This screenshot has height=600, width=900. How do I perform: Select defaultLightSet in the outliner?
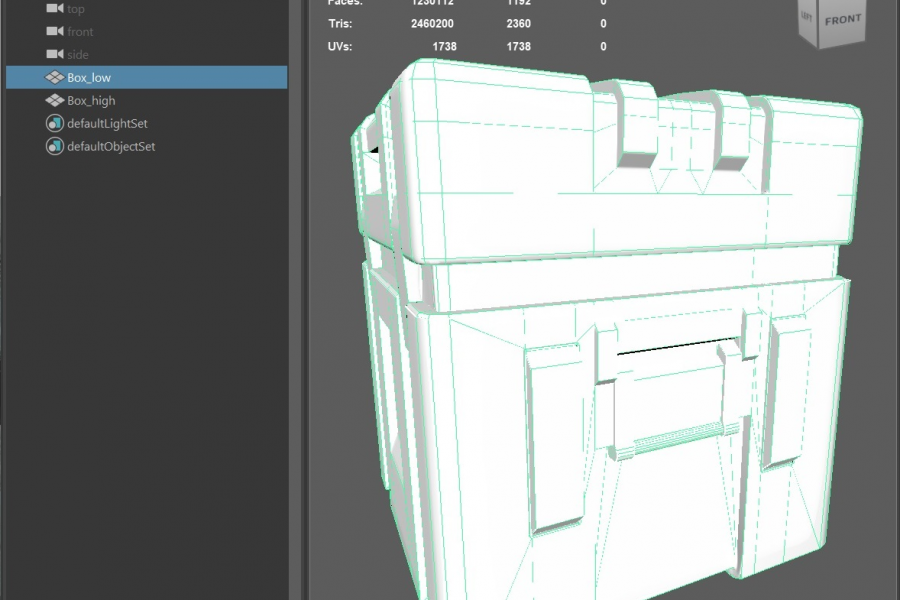107,123
